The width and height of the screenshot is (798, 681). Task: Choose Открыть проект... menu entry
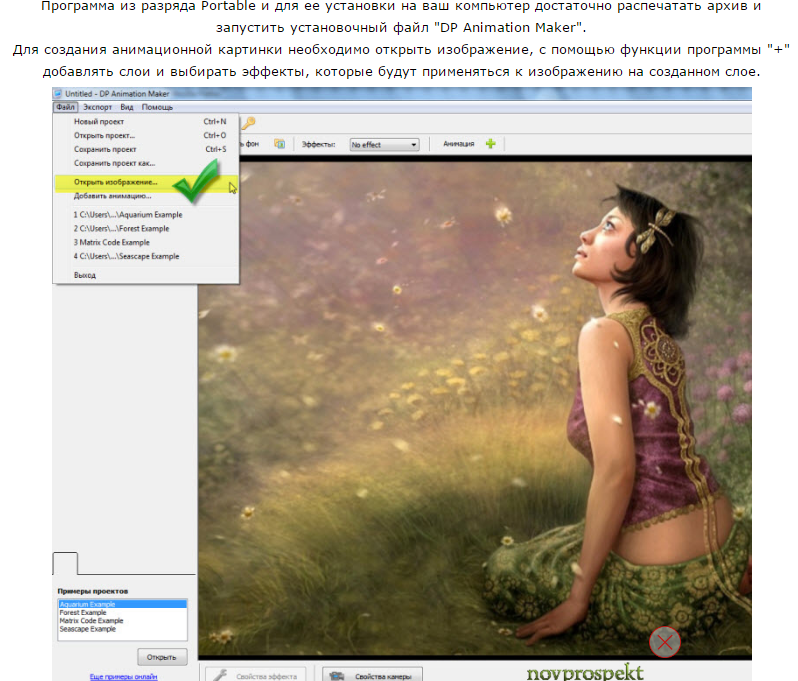tap(146, 135)
